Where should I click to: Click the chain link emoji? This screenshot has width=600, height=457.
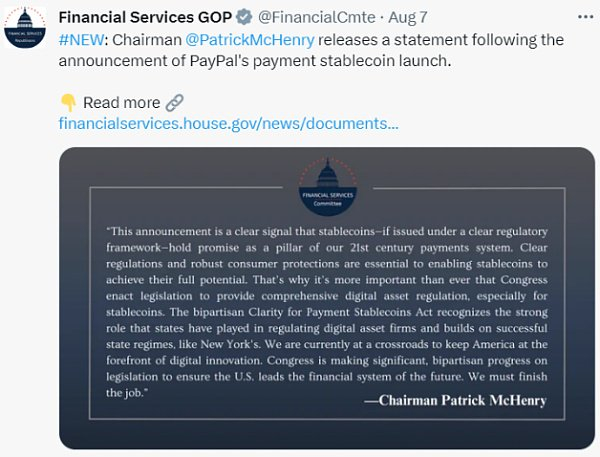[x=175, y=103]
